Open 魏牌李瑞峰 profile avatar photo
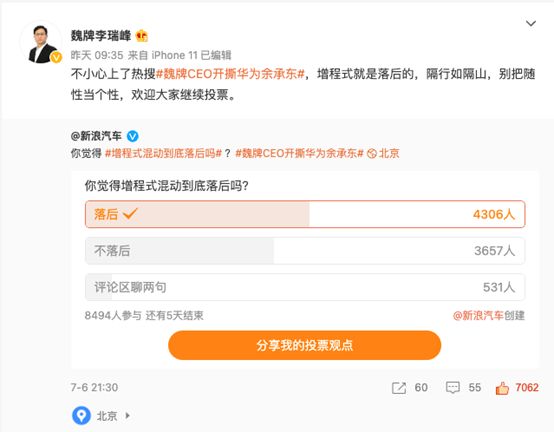This screenshot has width=554, height=432. click(41, 42)
